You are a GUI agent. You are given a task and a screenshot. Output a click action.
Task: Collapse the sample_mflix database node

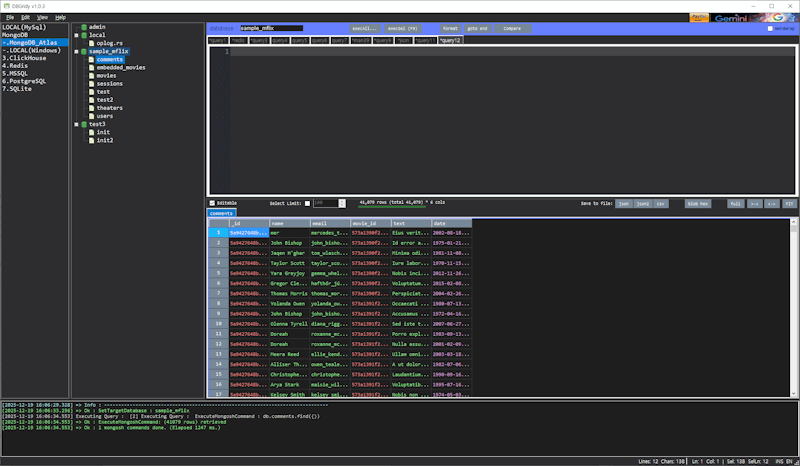tap(77, 52)
